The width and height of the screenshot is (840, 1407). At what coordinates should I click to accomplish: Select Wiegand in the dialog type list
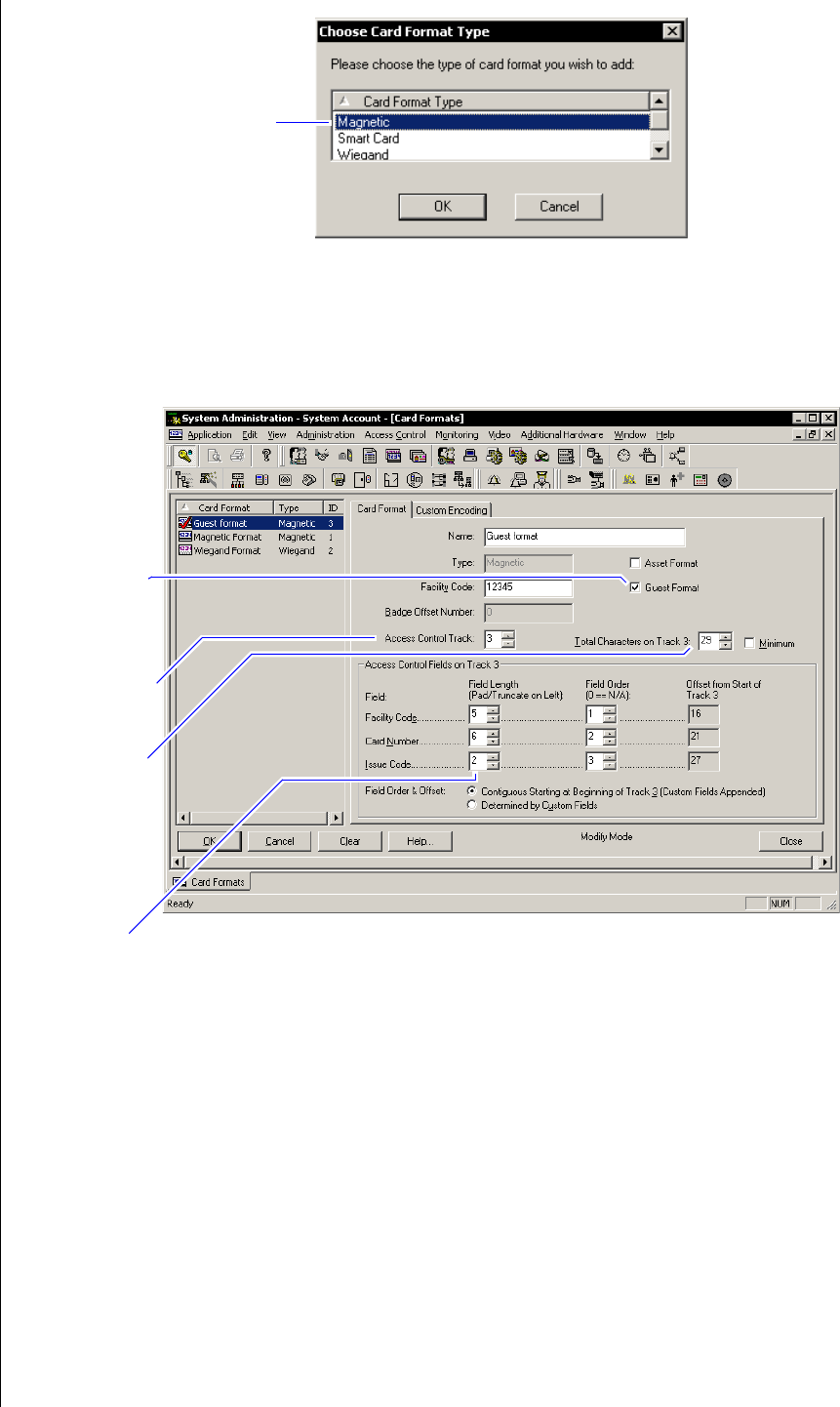tap(491, 154)
